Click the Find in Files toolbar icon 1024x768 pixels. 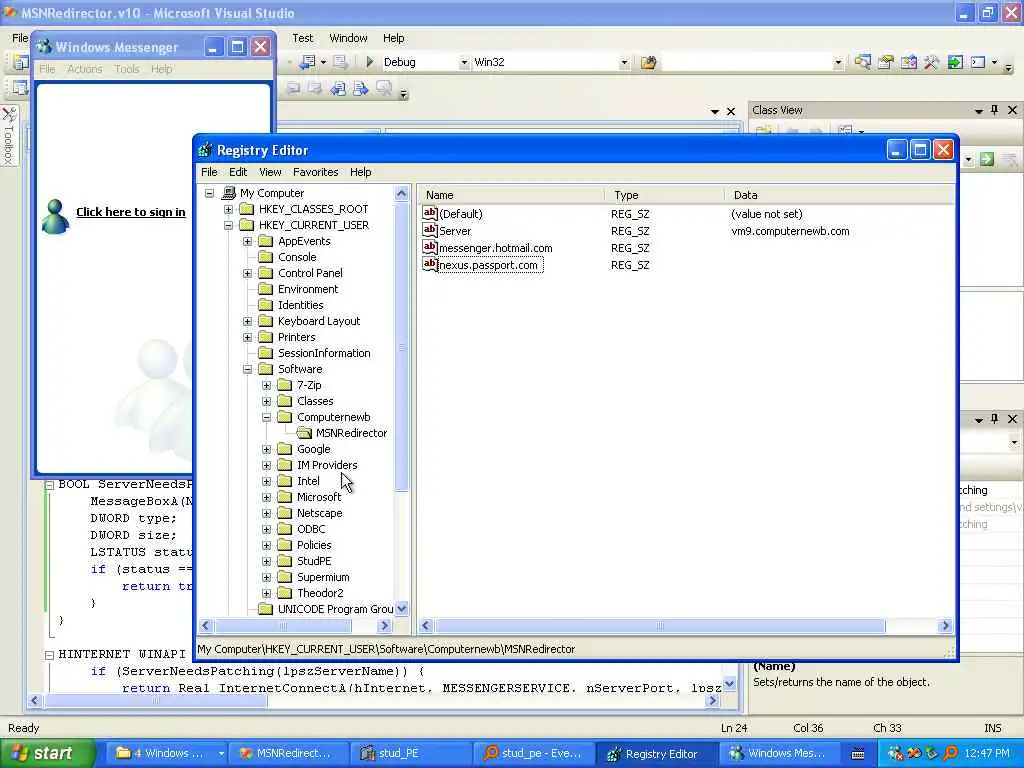point(648,62)
